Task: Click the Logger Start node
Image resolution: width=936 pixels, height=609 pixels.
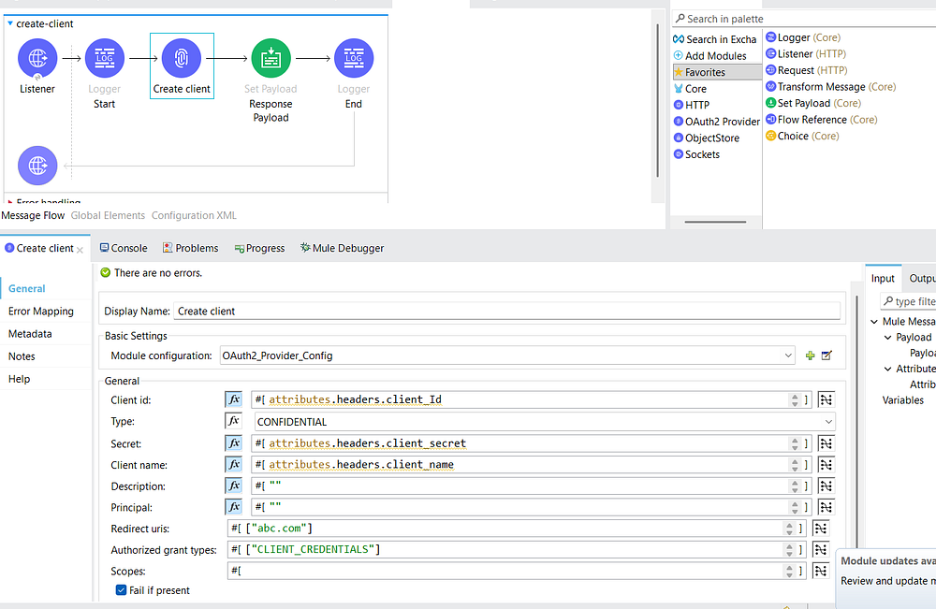Action: [x=104, y=58]
